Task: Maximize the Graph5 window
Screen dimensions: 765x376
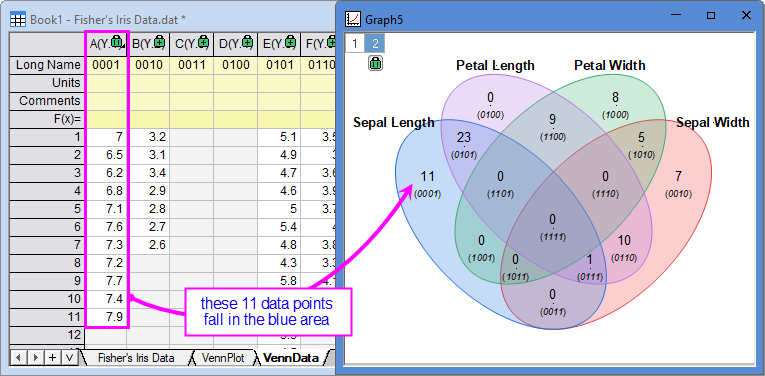Action: point(711,15)
